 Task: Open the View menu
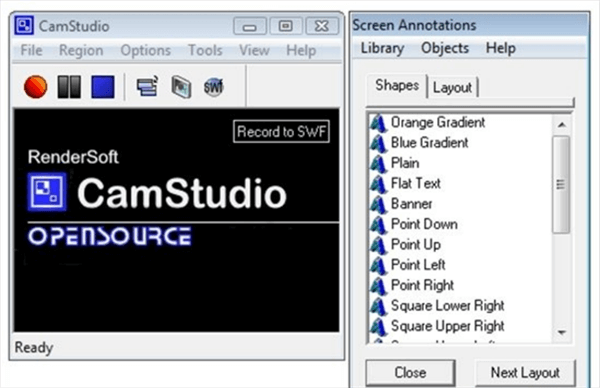point(254,50)
